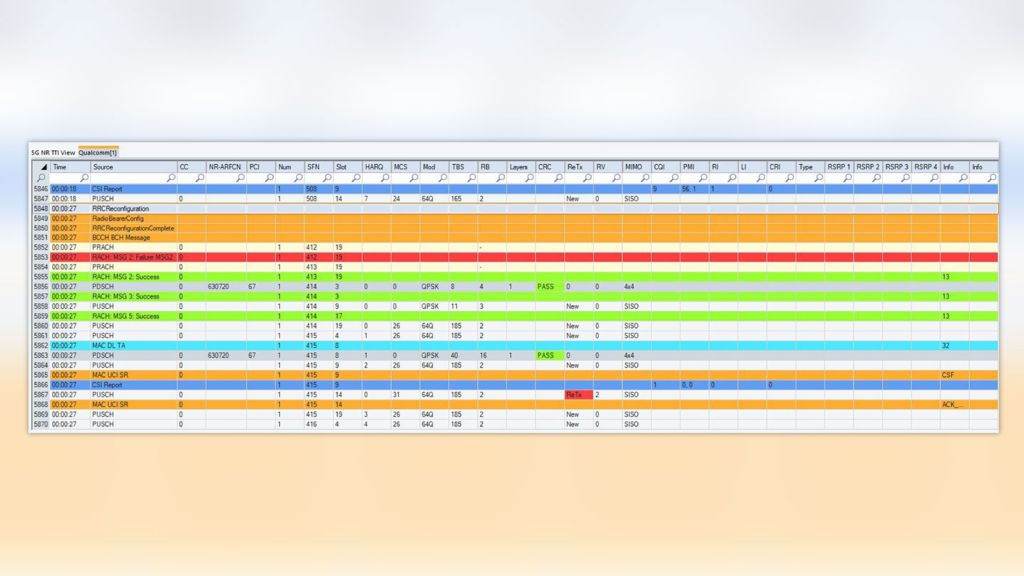Open the Time column filter magnifier
Screen dimensions: 1024x576
click(83, 176)
